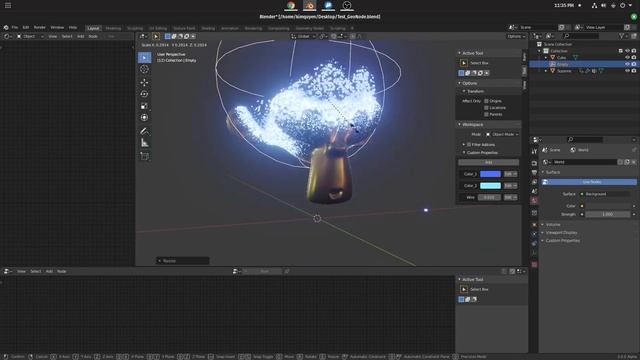Toggle viewport visibility eye for Cube
The image size is (640, 360).
pyautogui.click(x=627, y=58)
